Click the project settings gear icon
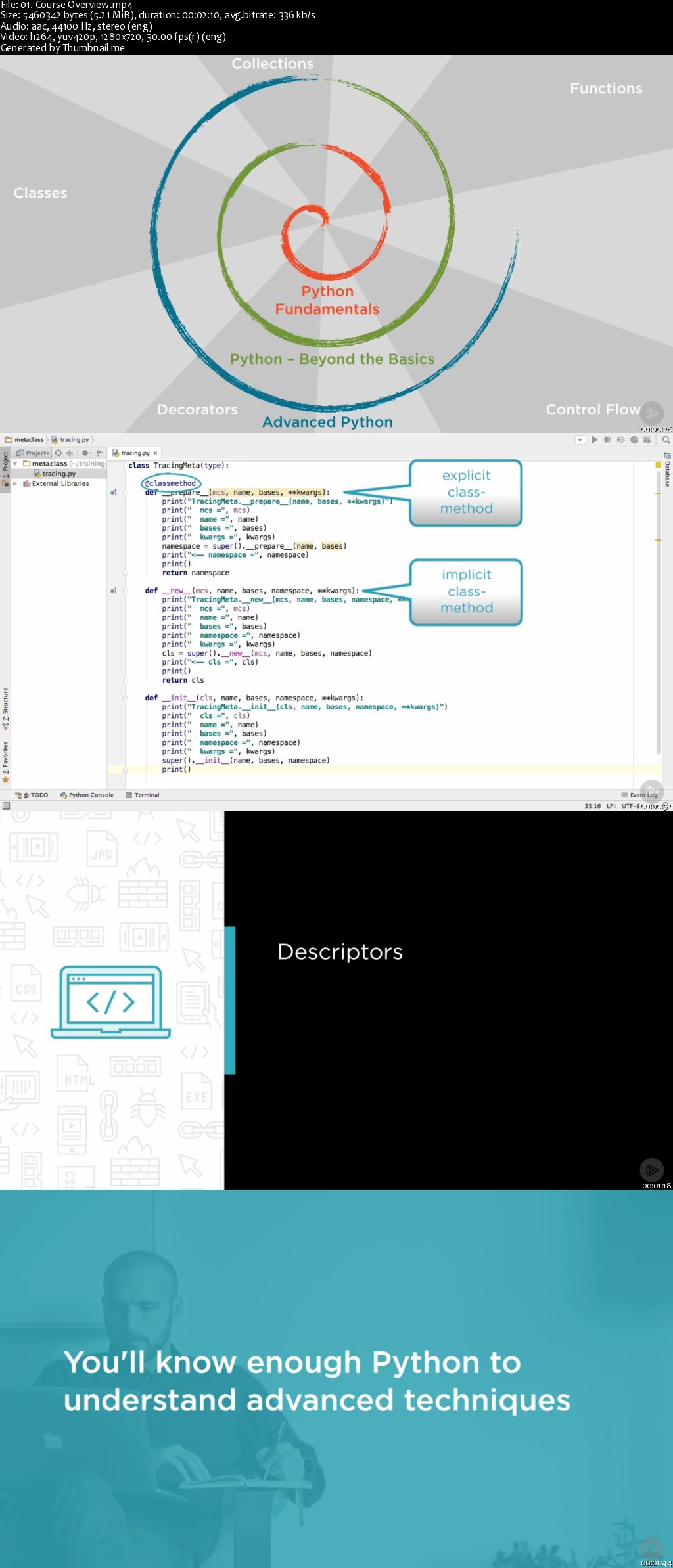Screen dimensions: 673x1568 pyautogui.click(x=85, y=453)
